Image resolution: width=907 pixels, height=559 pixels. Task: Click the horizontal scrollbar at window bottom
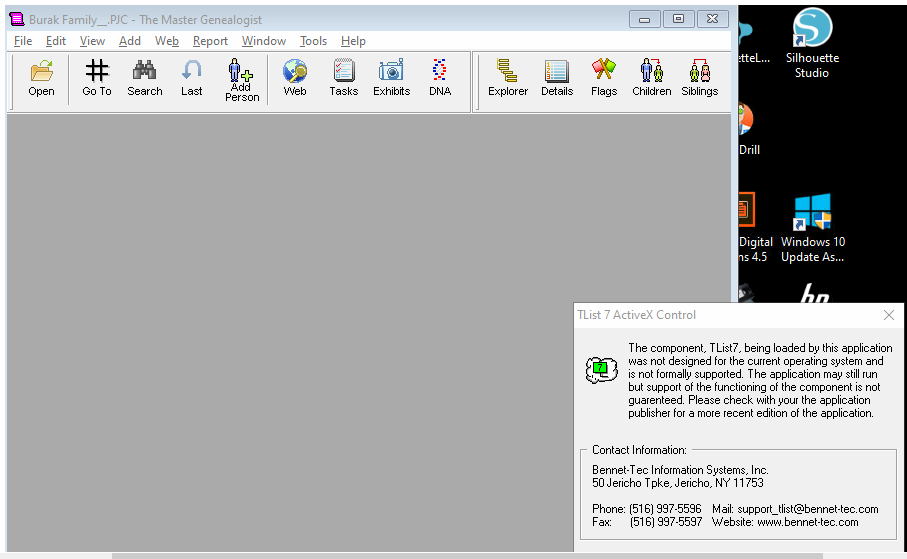467,556
